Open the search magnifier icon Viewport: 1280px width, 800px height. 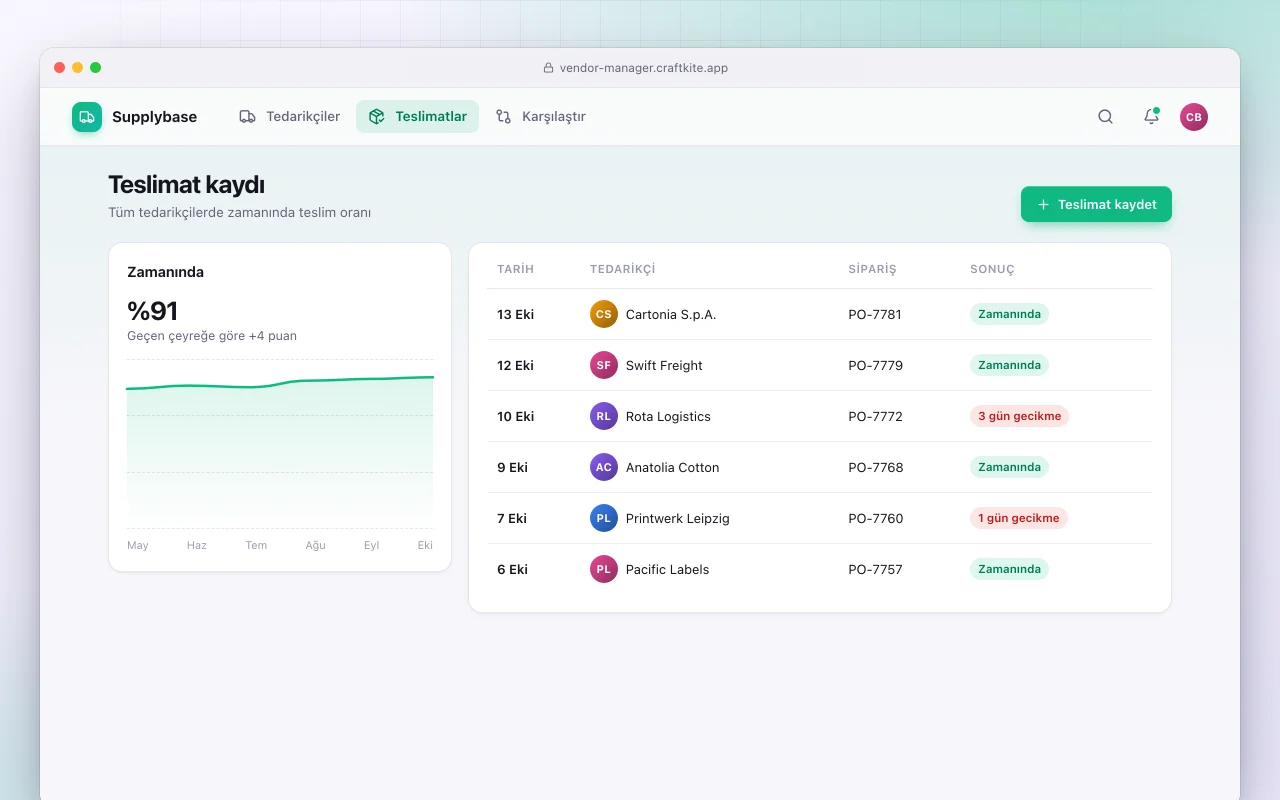pyautogui.click(x=1105, y=117)
